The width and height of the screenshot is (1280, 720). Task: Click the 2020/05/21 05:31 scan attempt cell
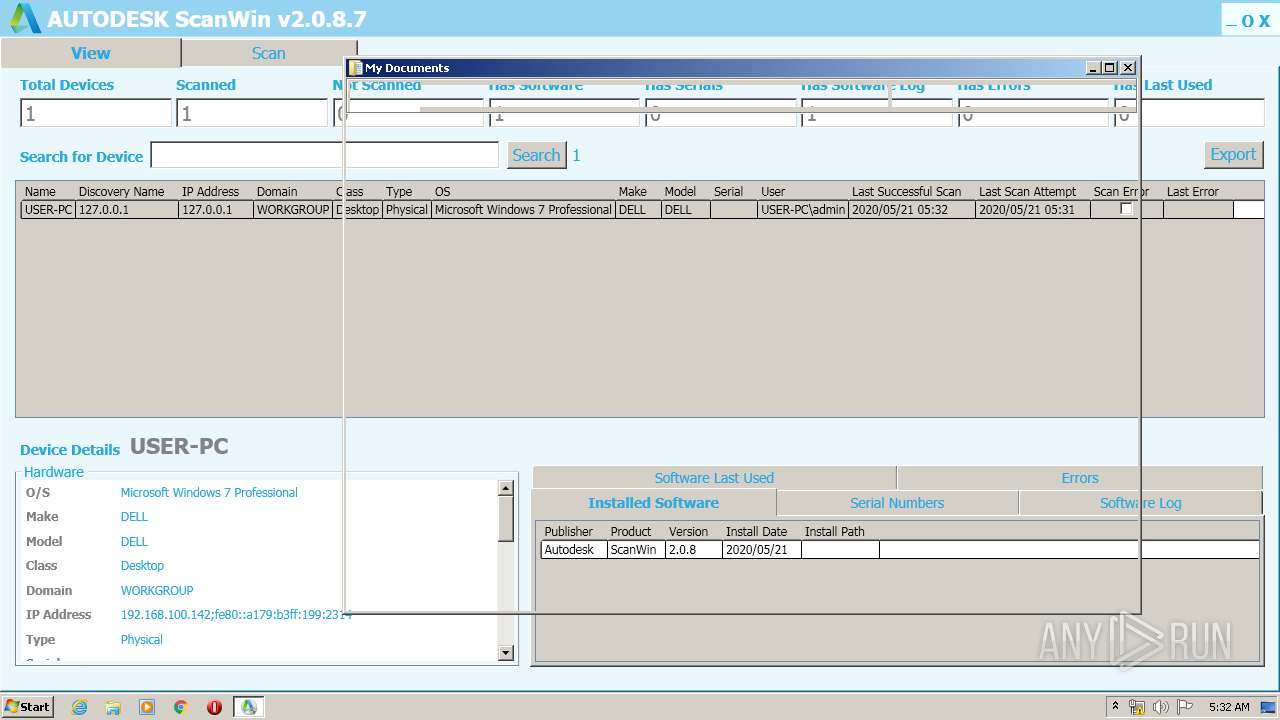[x=1033, y=210]
